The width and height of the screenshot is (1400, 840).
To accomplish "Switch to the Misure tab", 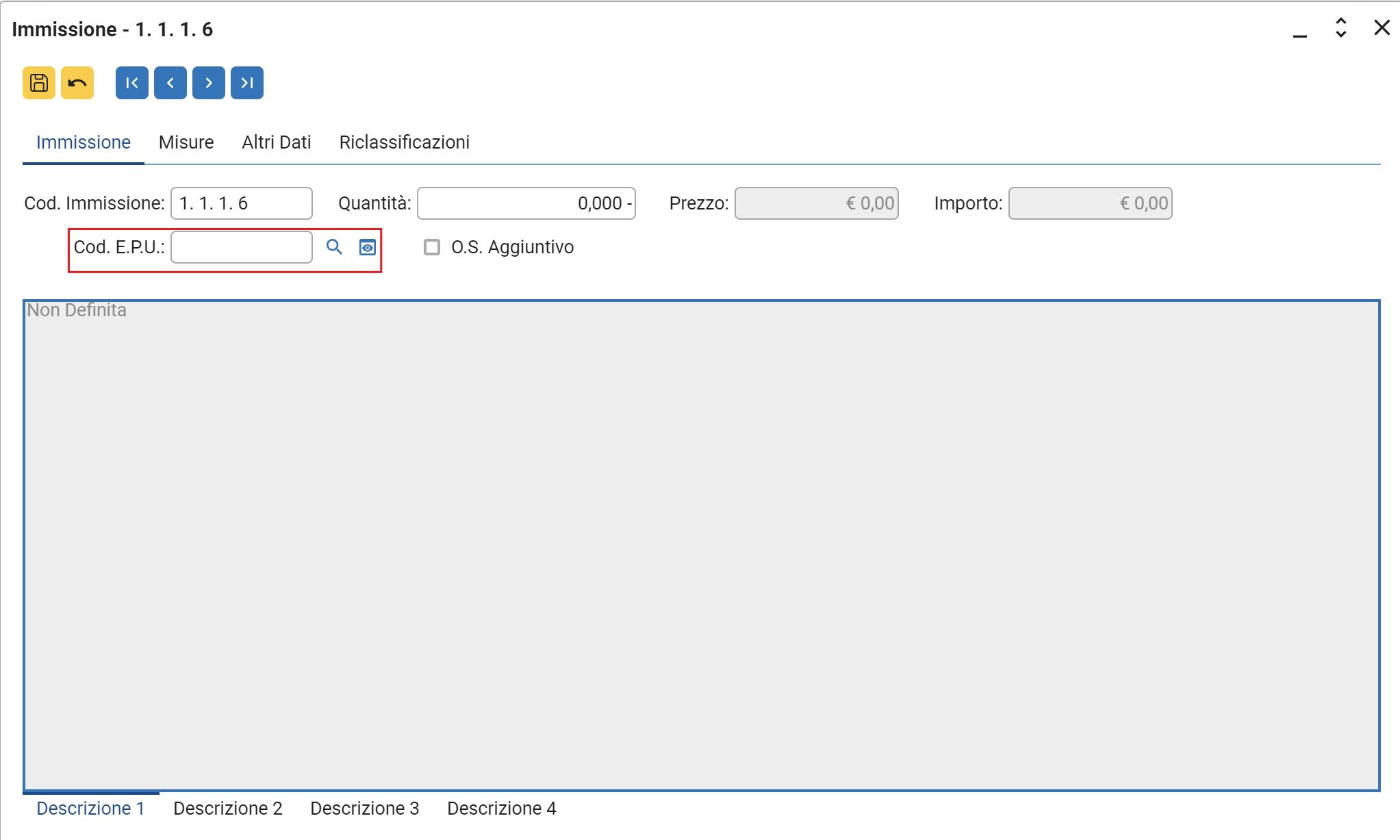I will click(186, 142).
